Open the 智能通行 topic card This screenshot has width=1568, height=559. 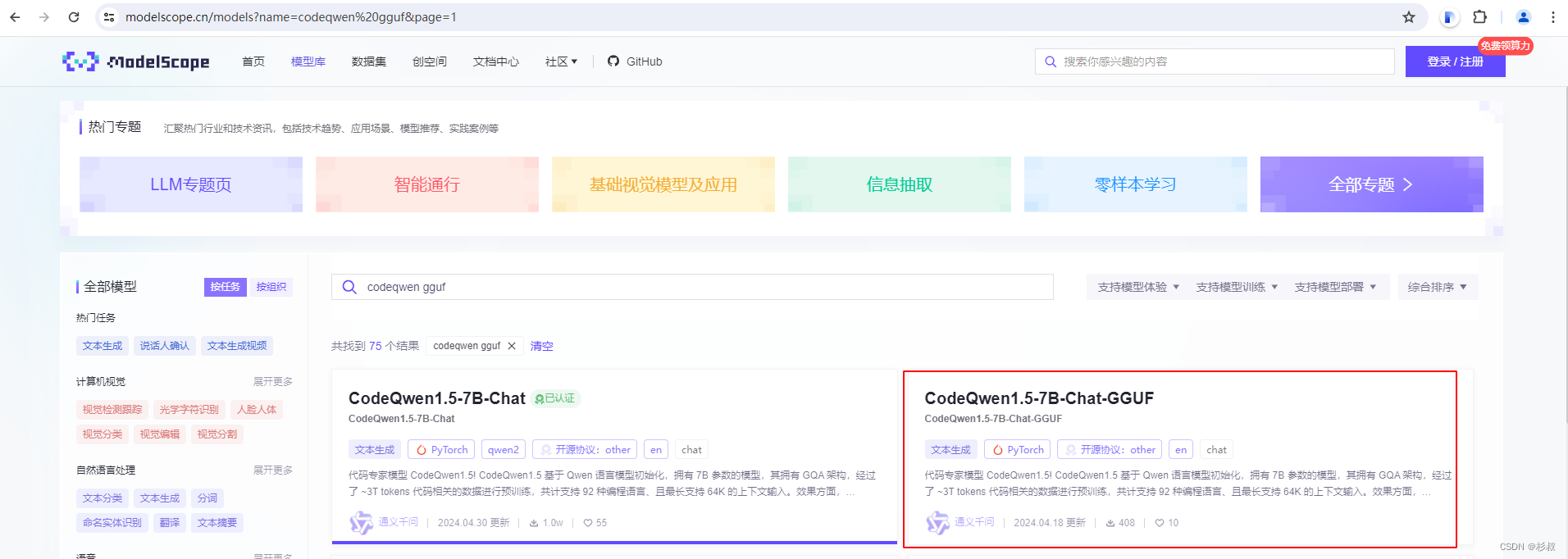427,184
